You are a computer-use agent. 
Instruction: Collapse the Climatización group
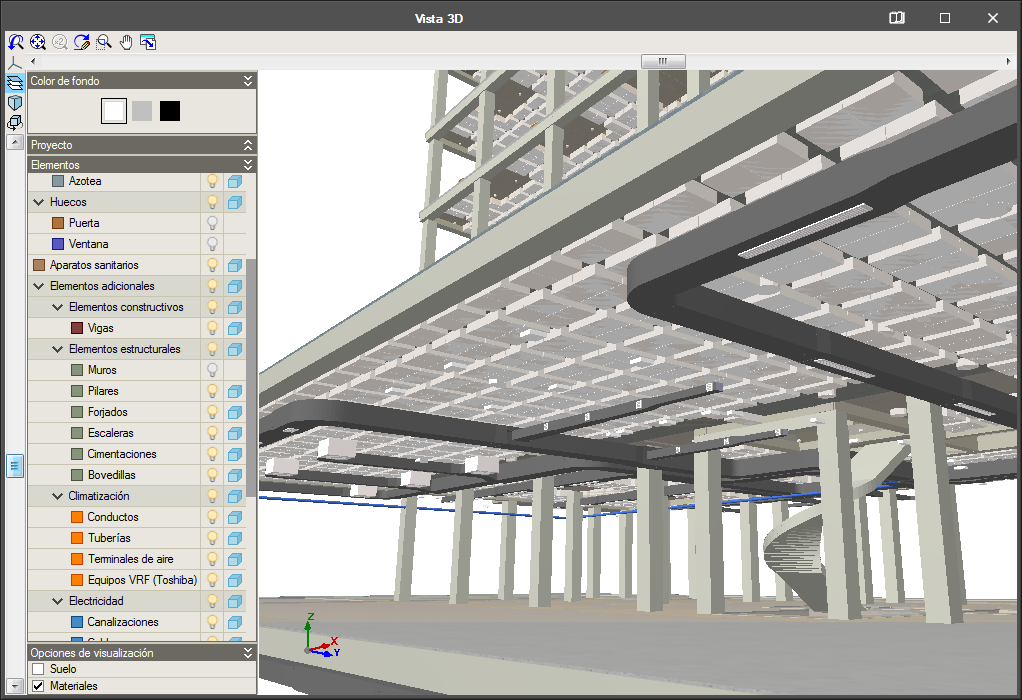[57, 496]
